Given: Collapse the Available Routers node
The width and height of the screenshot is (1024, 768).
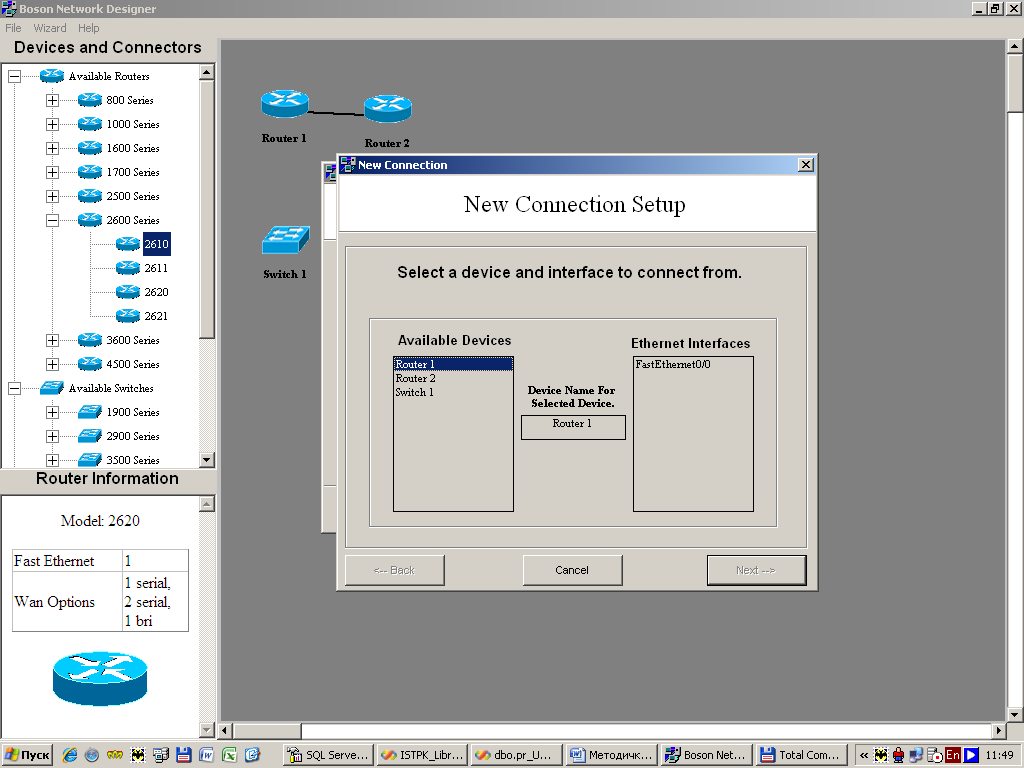Looking at the screenshot, I should coord(14,76).
